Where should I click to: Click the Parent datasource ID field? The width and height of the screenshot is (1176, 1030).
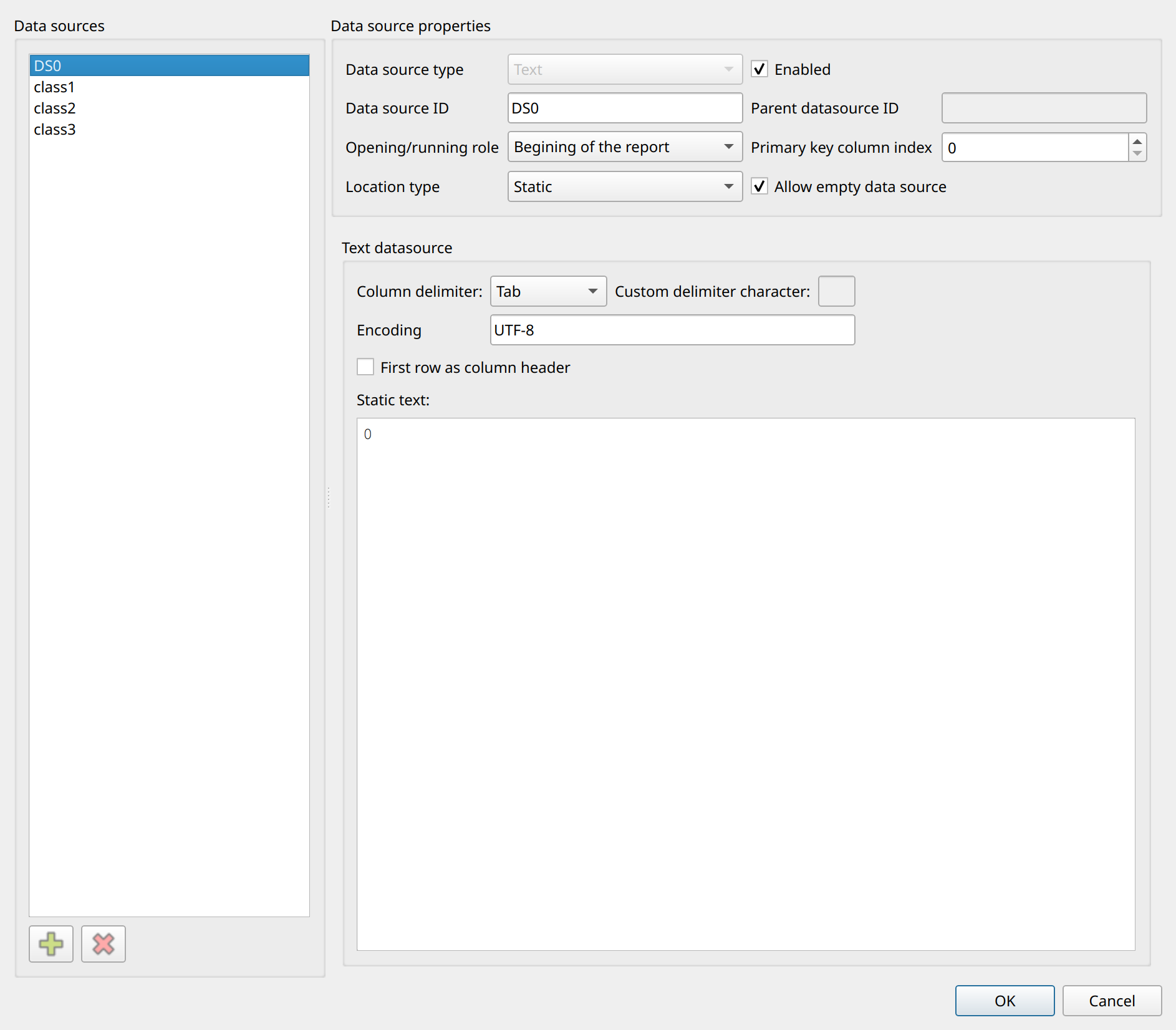point(1044,108)
